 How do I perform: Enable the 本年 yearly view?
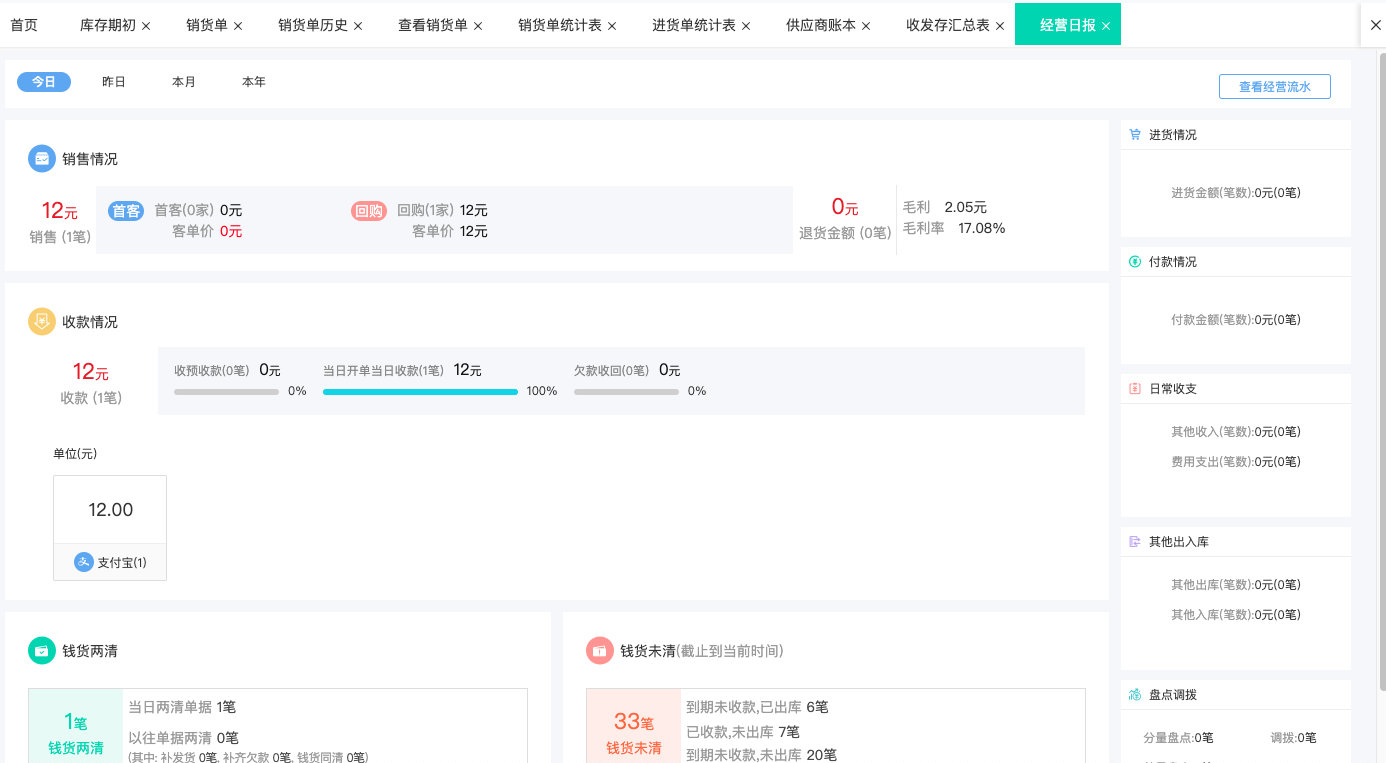pyautogui.click(x=253, y=81)
